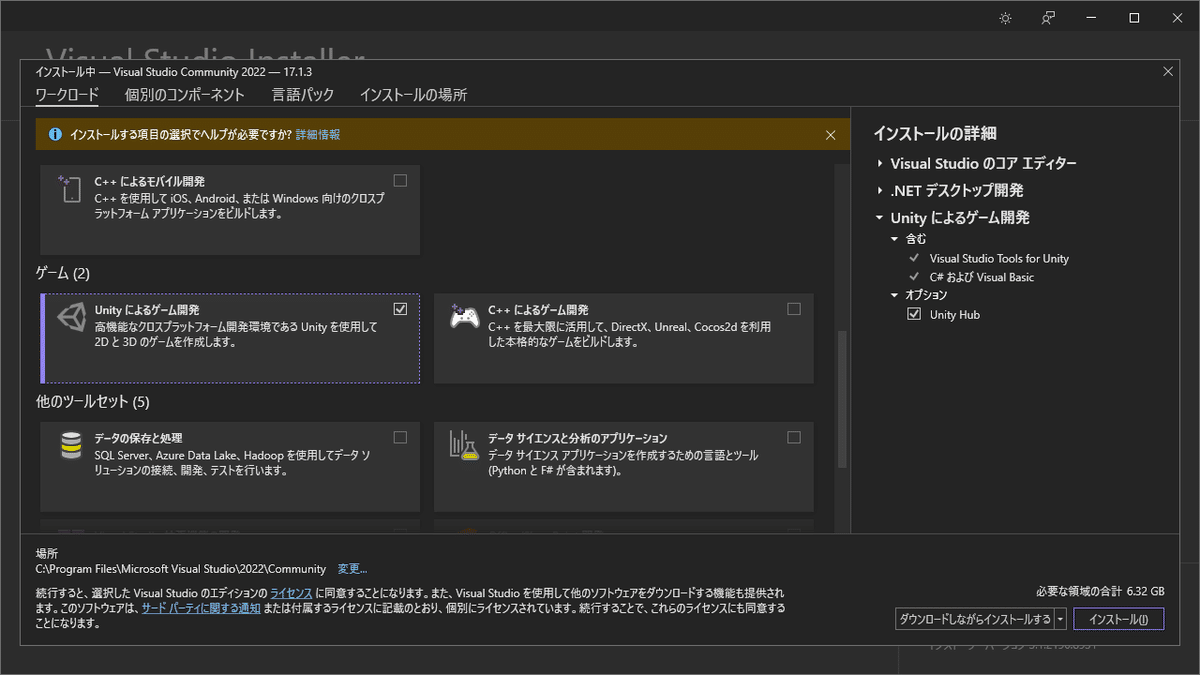
Task: Collapse the 含む section arrow
Action: 895,239
